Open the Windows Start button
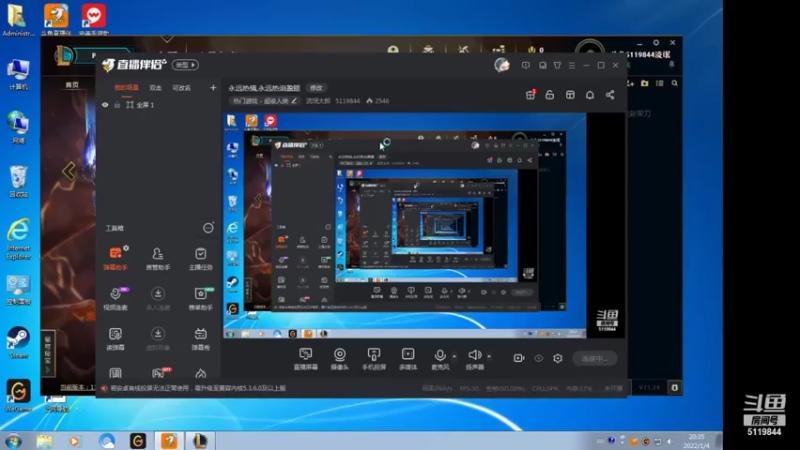This screenshot has height=450, width=800. point(13,441)
